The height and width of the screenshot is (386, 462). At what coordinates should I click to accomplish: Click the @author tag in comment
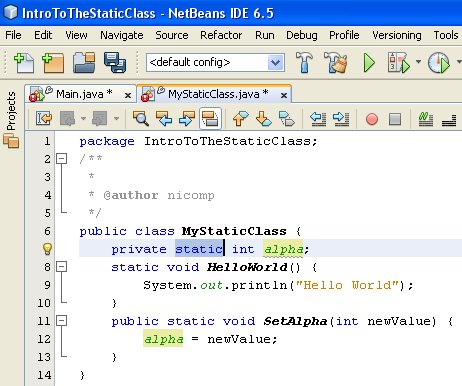coord(131,195)
